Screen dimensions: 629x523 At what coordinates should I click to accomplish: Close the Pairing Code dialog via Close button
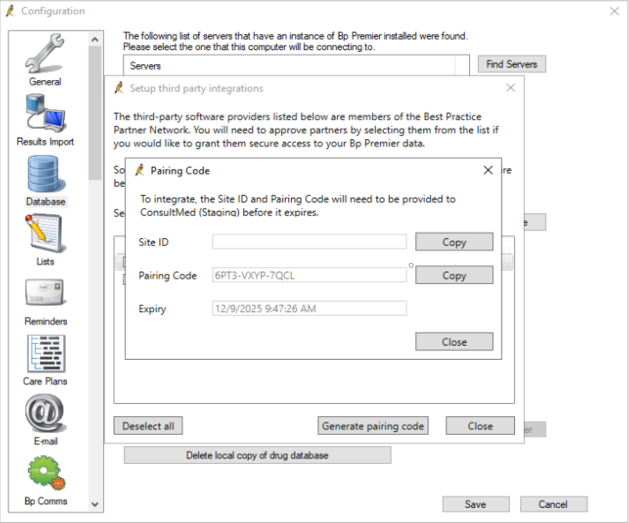click(x=454, y=341)
